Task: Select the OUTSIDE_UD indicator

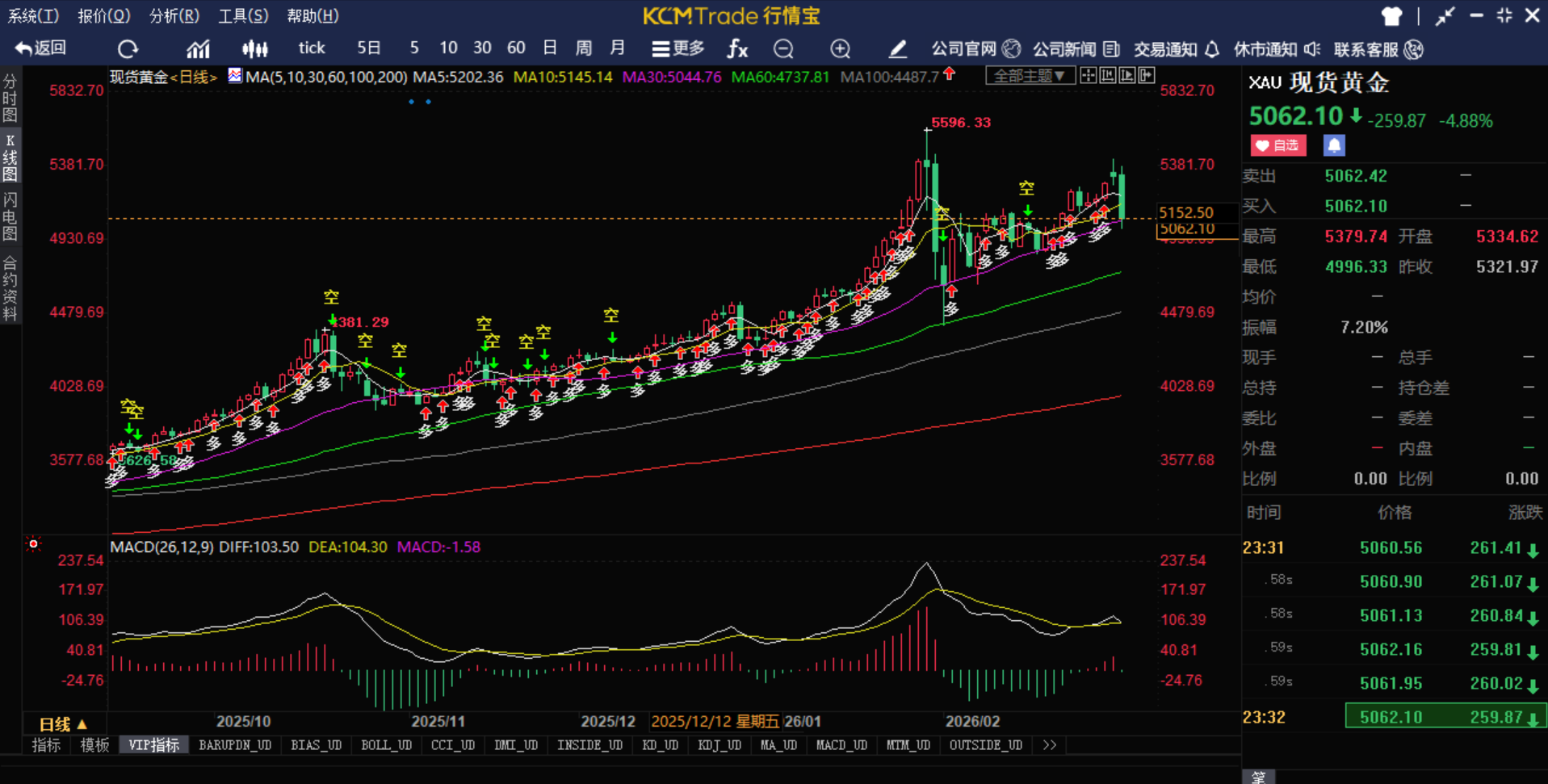Action: pyautogui.click(x=986, y=745)
